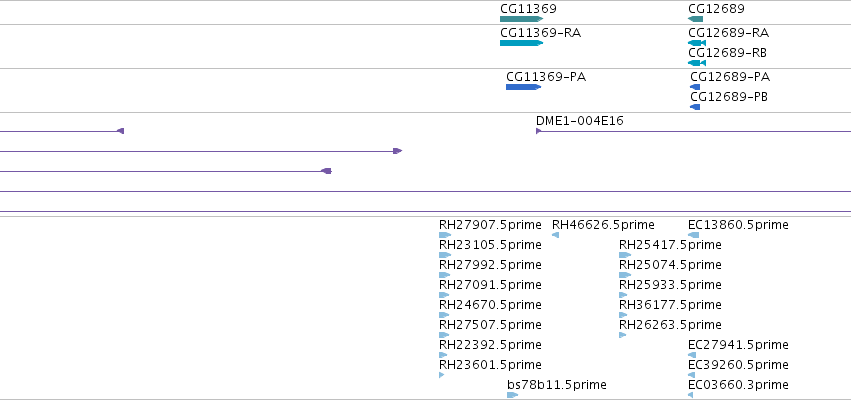Click the RH46626.5prime EST label
The width and height of the screenshot is (851, 400).
603,225
